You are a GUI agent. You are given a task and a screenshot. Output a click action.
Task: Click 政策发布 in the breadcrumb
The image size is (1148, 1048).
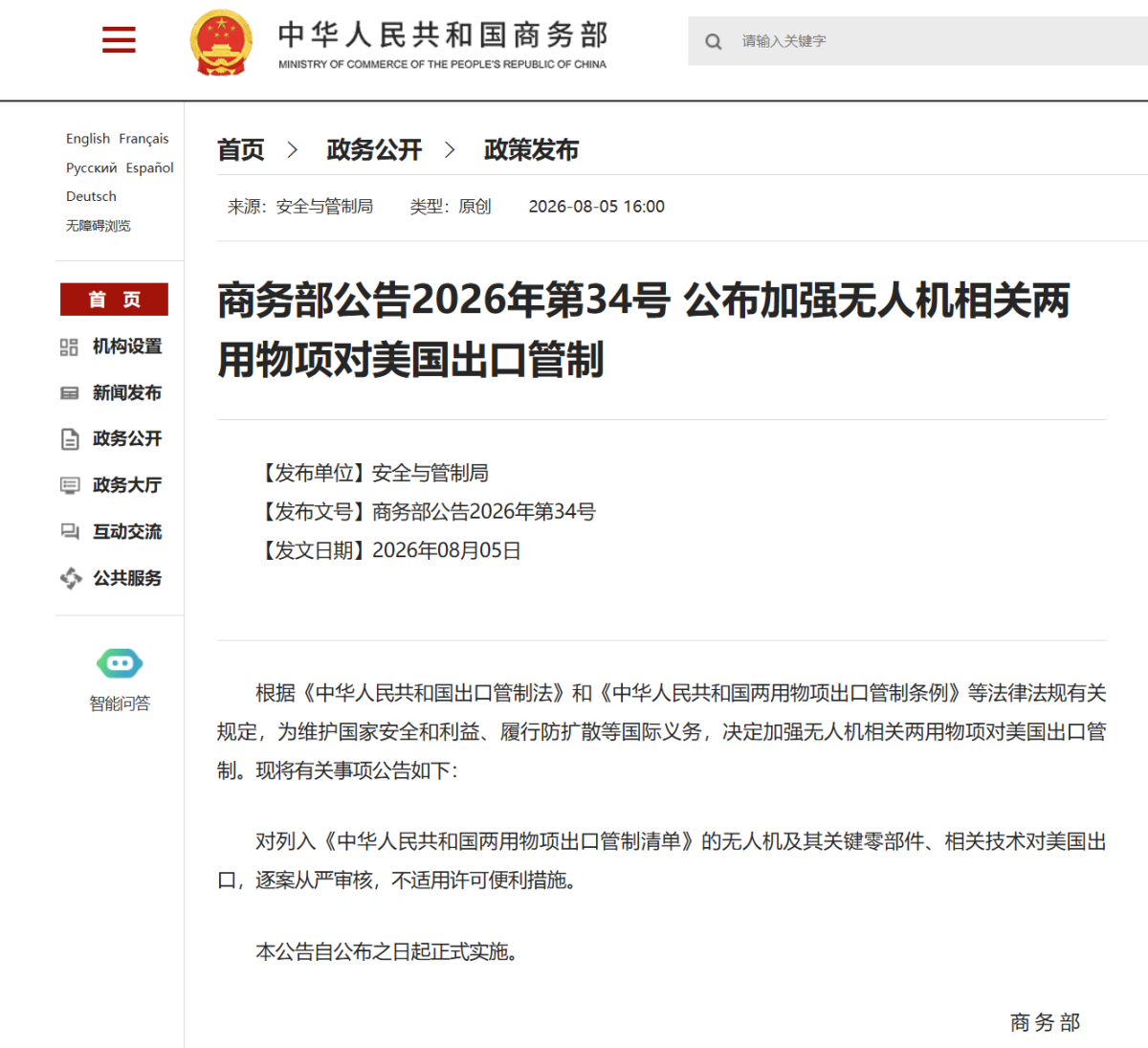pyautogui.click(x=531, y=150)
